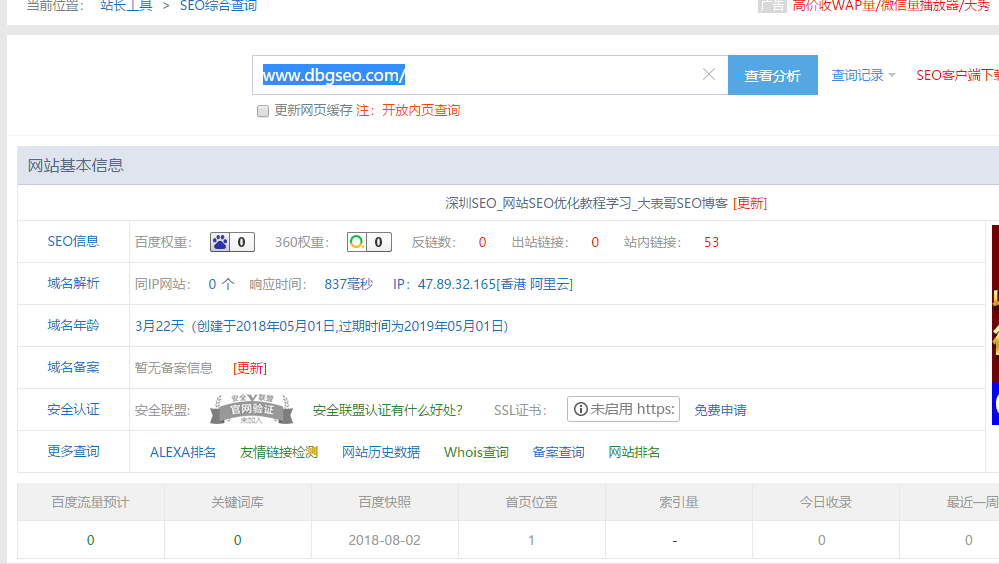The width and height of the screenshot is (999, 564).
Task: Select the 域名年龄 row label
Action: 73,326
